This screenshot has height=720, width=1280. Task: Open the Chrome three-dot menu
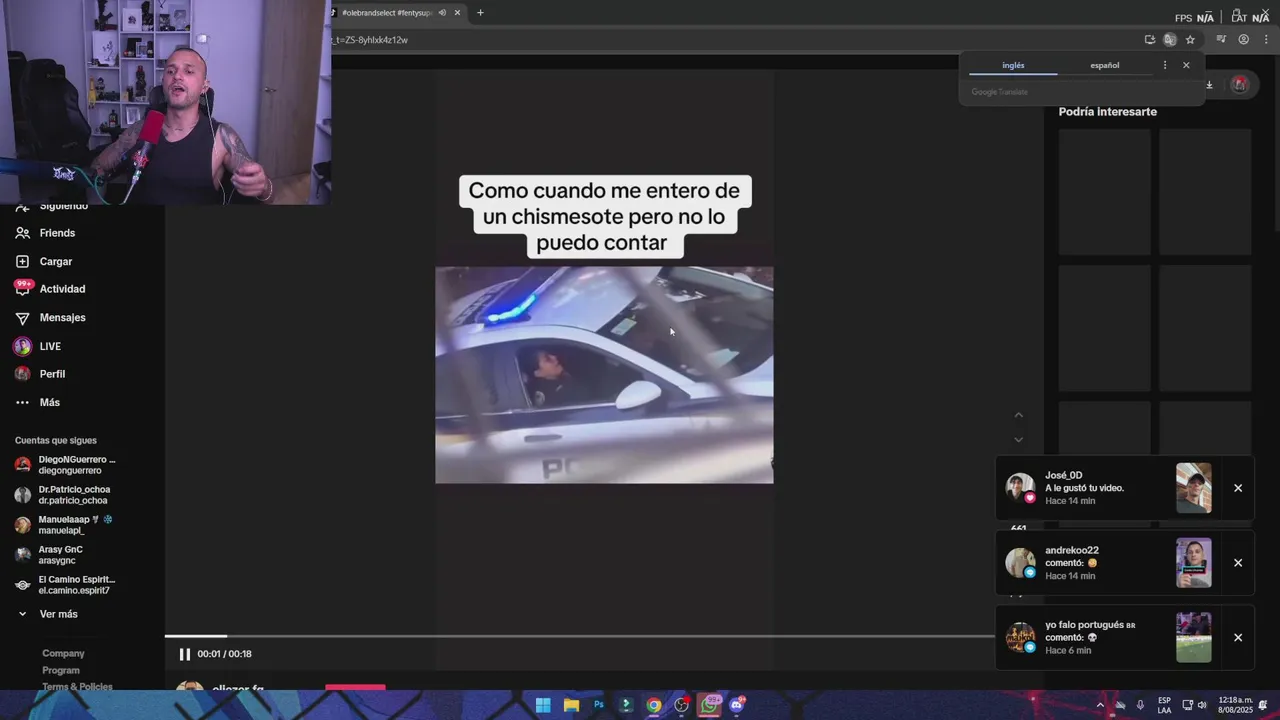(1266, 40)
